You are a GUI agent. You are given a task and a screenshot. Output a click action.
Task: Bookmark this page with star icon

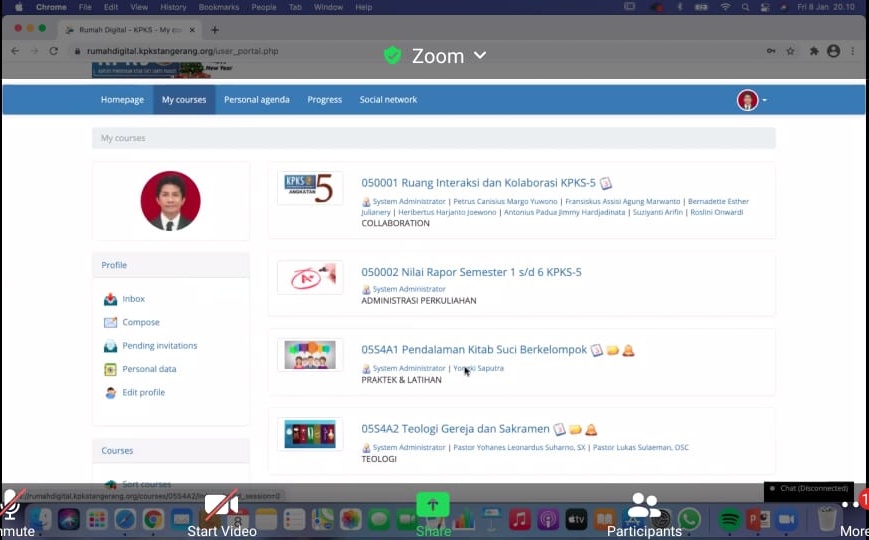(790, 51)
